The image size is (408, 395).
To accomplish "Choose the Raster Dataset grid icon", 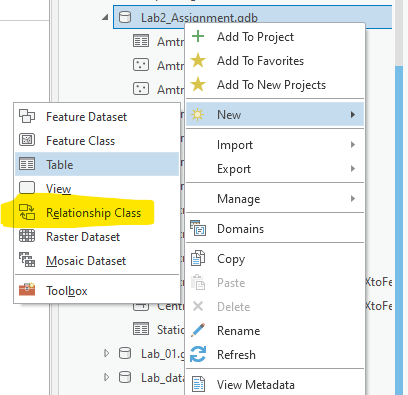I will [27, 236].
